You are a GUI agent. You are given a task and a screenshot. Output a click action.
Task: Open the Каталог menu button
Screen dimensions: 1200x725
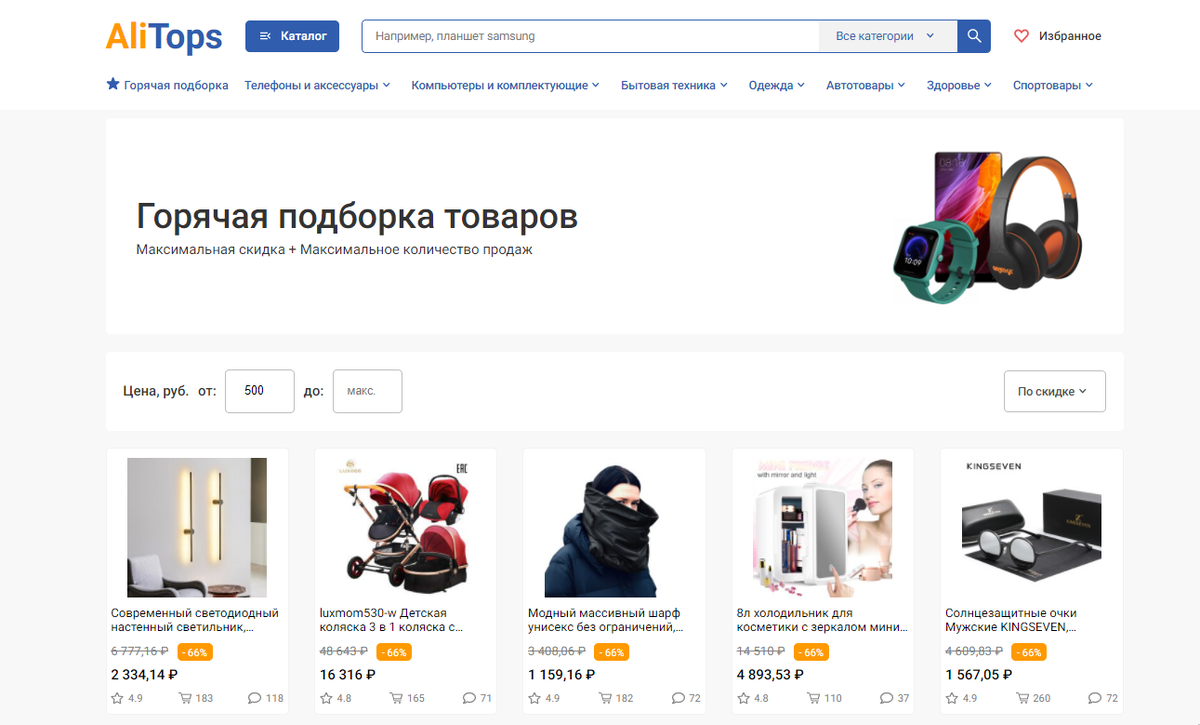click(x=293, y=36)
